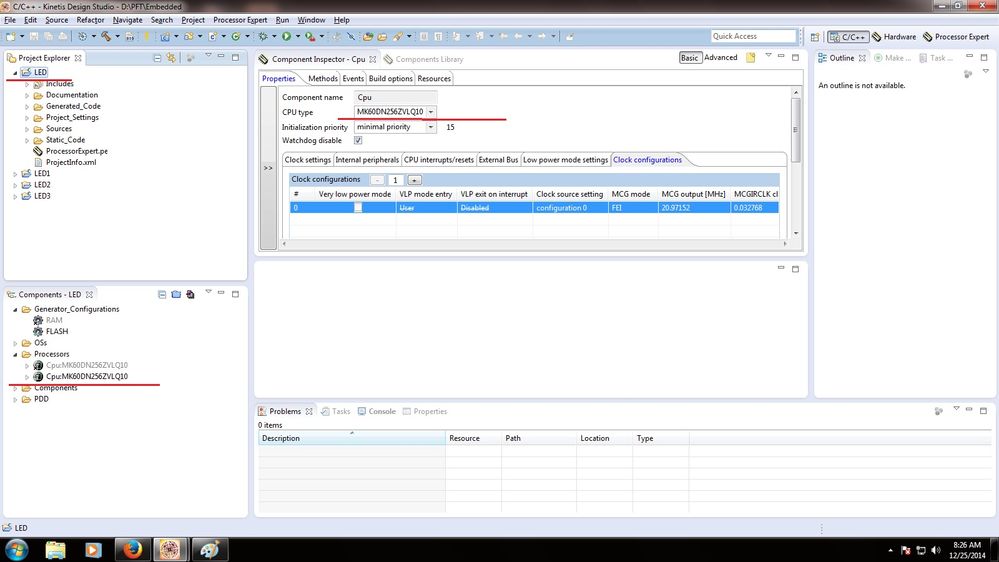Viewport: 999px width, 562px height.
Task: Open the Processor Expert menu
Action: click(x=240, y=20)
